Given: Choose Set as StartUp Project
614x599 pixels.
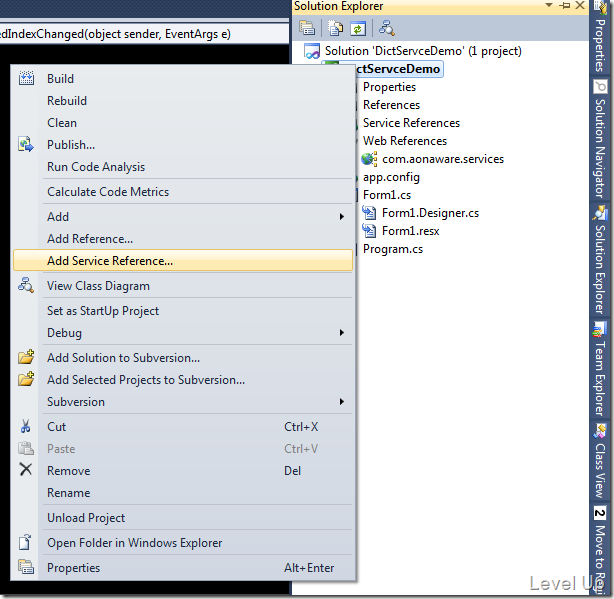Looking at the screenshot, I should pyautogui.click(x=183, y=310).
